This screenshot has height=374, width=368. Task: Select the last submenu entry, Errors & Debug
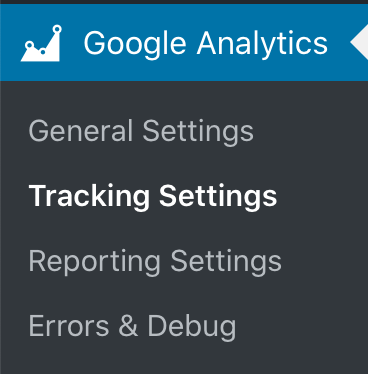(133, 326)
